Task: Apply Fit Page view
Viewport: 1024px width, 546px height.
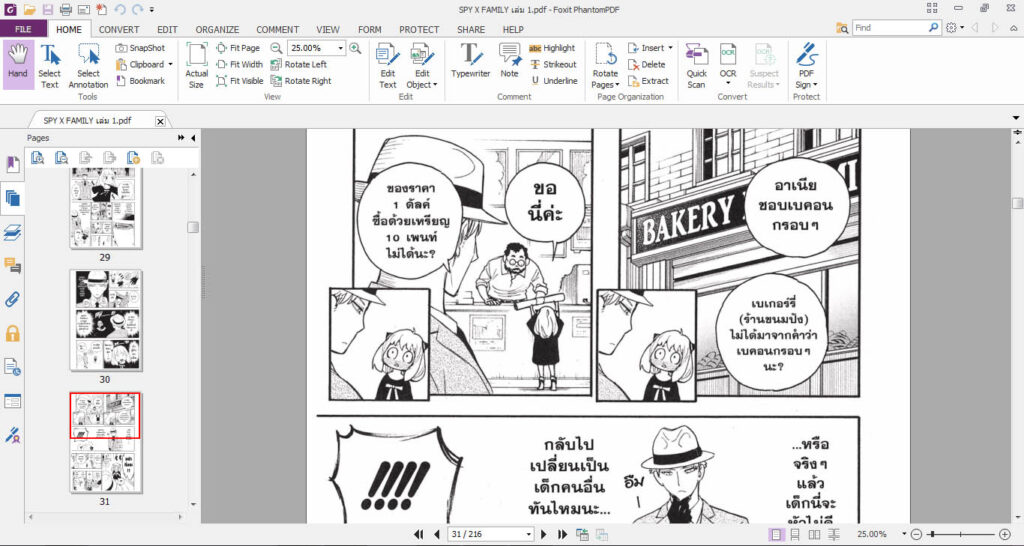Action: pyautogui.click(x=238, y=48)
